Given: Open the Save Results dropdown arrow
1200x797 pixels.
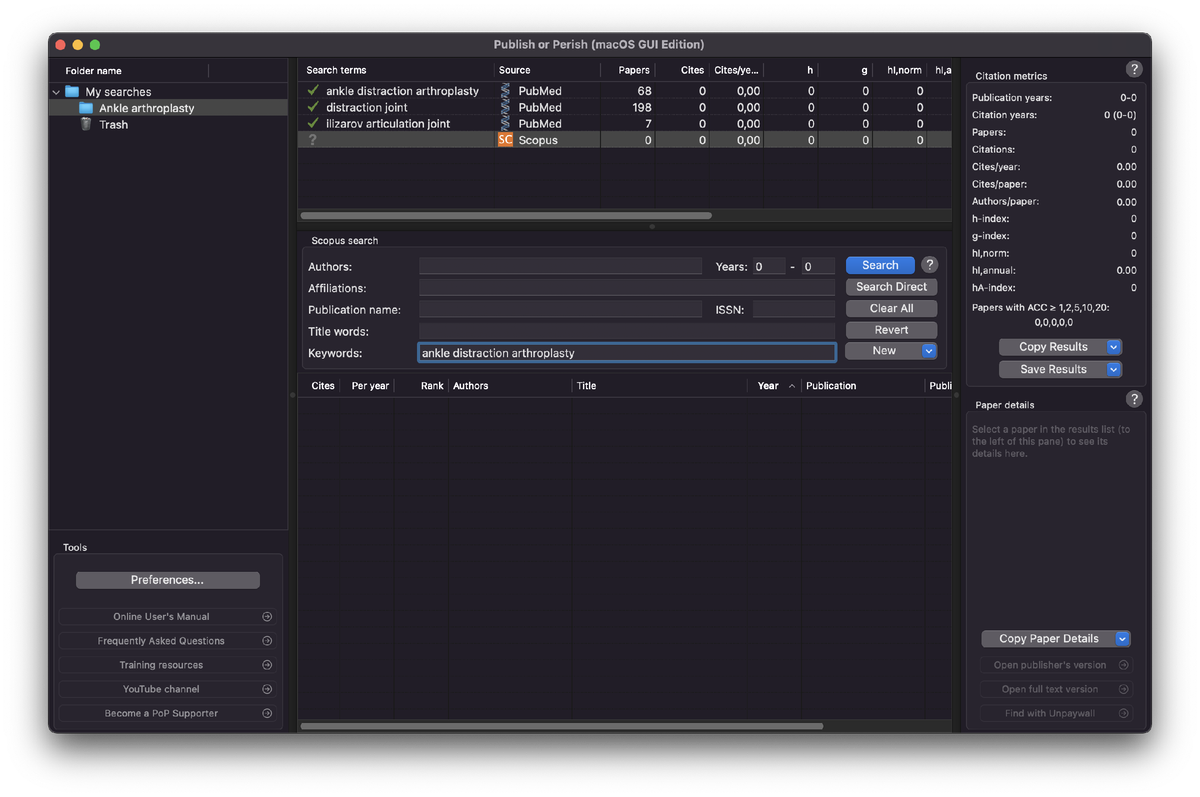Looking at the screenshot, I should 1114,369.
